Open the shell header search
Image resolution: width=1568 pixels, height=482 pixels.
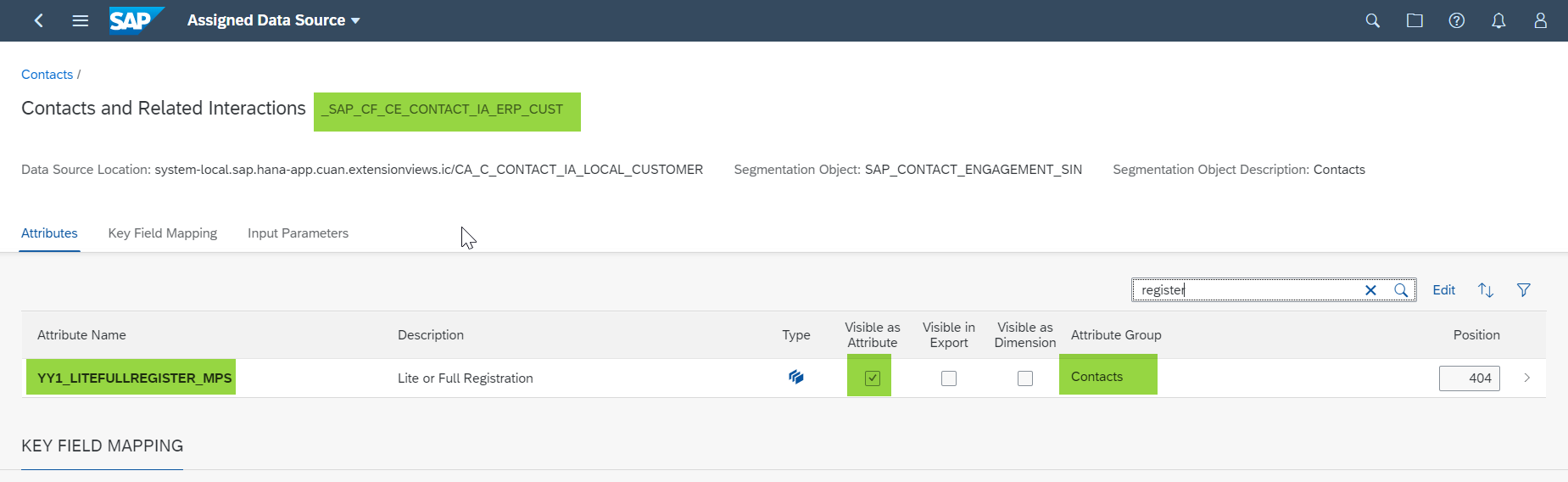[1372, 20]
